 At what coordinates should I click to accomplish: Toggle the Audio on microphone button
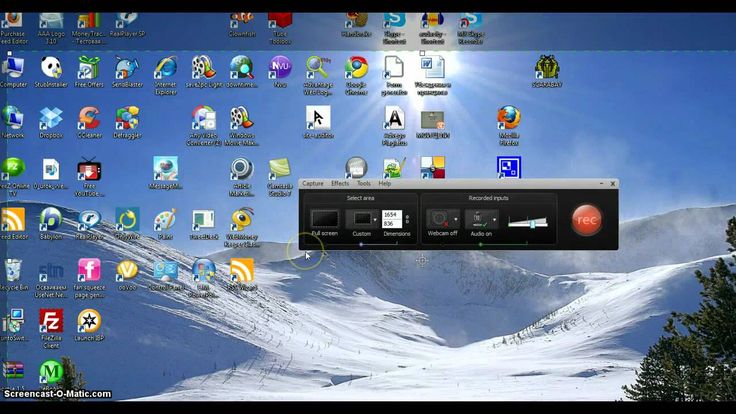click(x=478, y=219)
